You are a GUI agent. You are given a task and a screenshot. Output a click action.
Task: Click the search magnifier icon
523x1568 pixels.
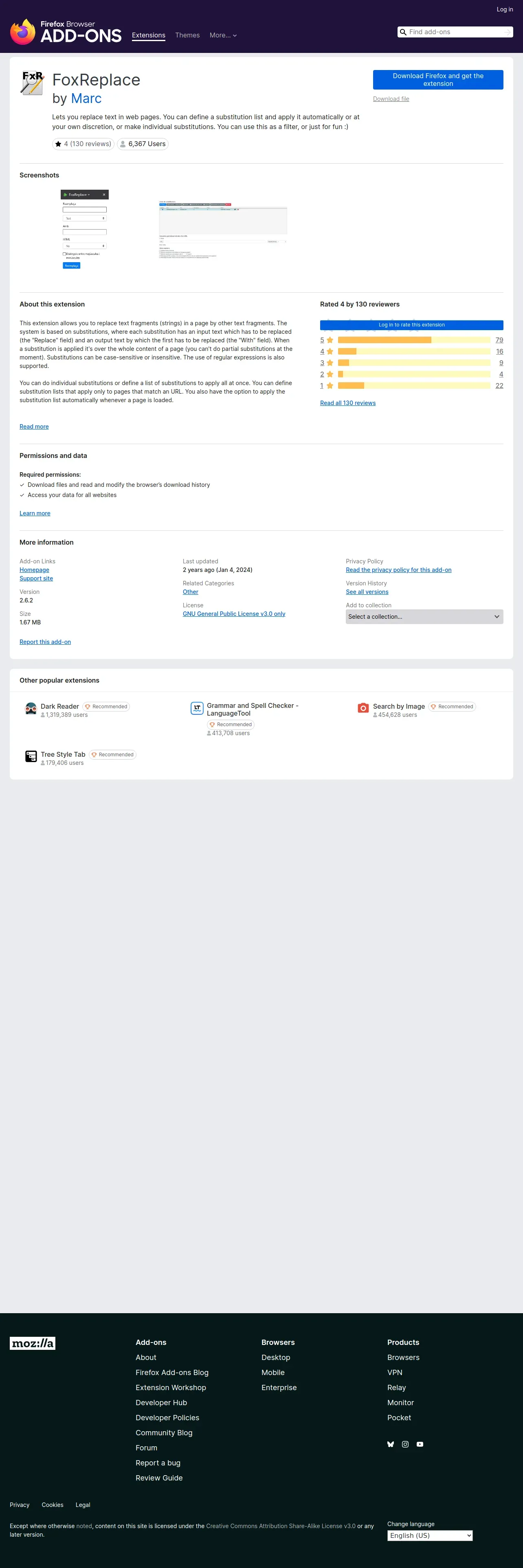(403, 32)
